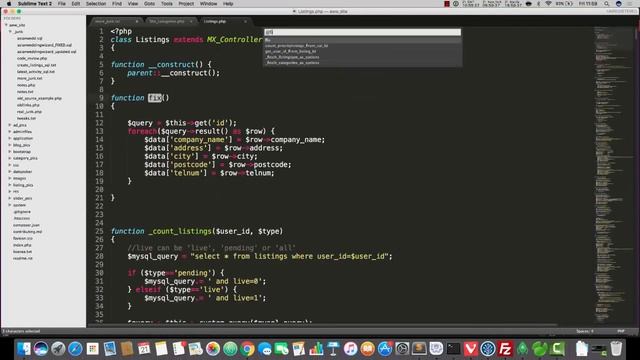
Task: Open Vivaldi red icon in dock
Action: point(471,349)
